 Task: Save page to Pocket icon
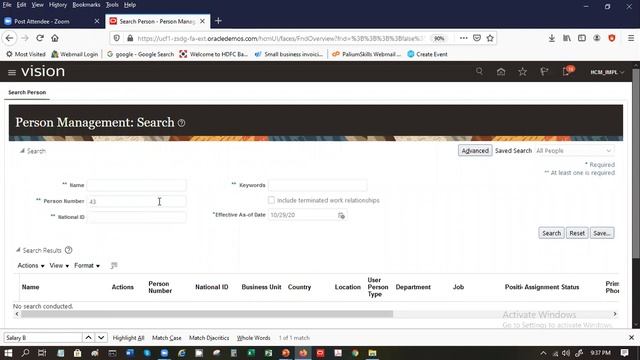click(x=477, y=38)
